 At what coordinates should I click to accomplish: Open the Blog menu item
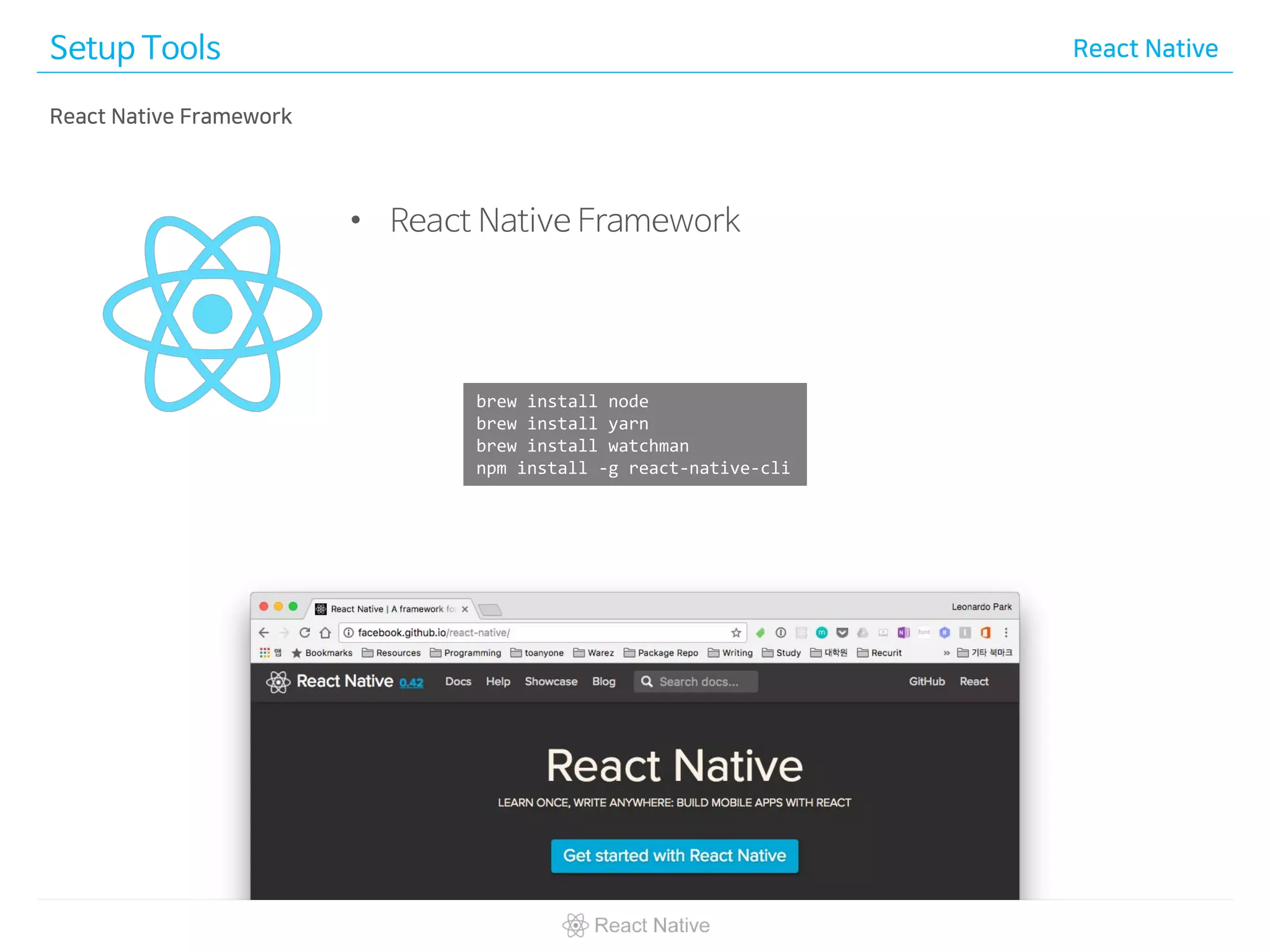coord(604,682)
